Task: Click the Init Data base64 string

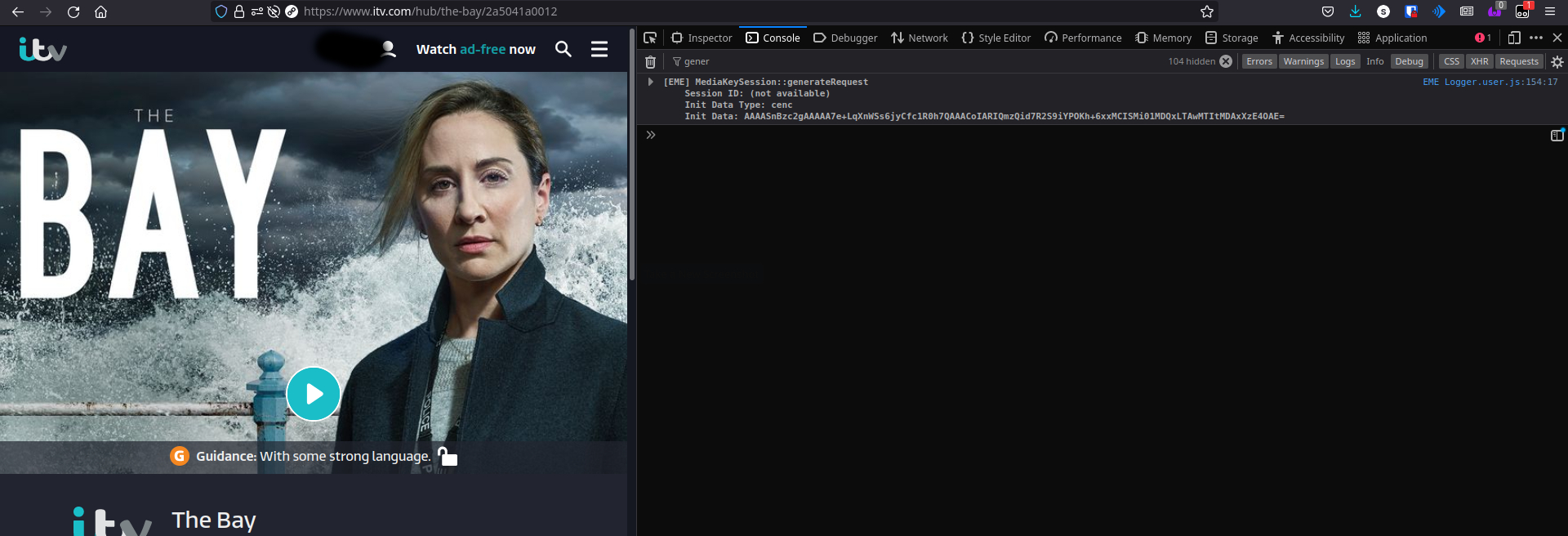Action: 1013,116
